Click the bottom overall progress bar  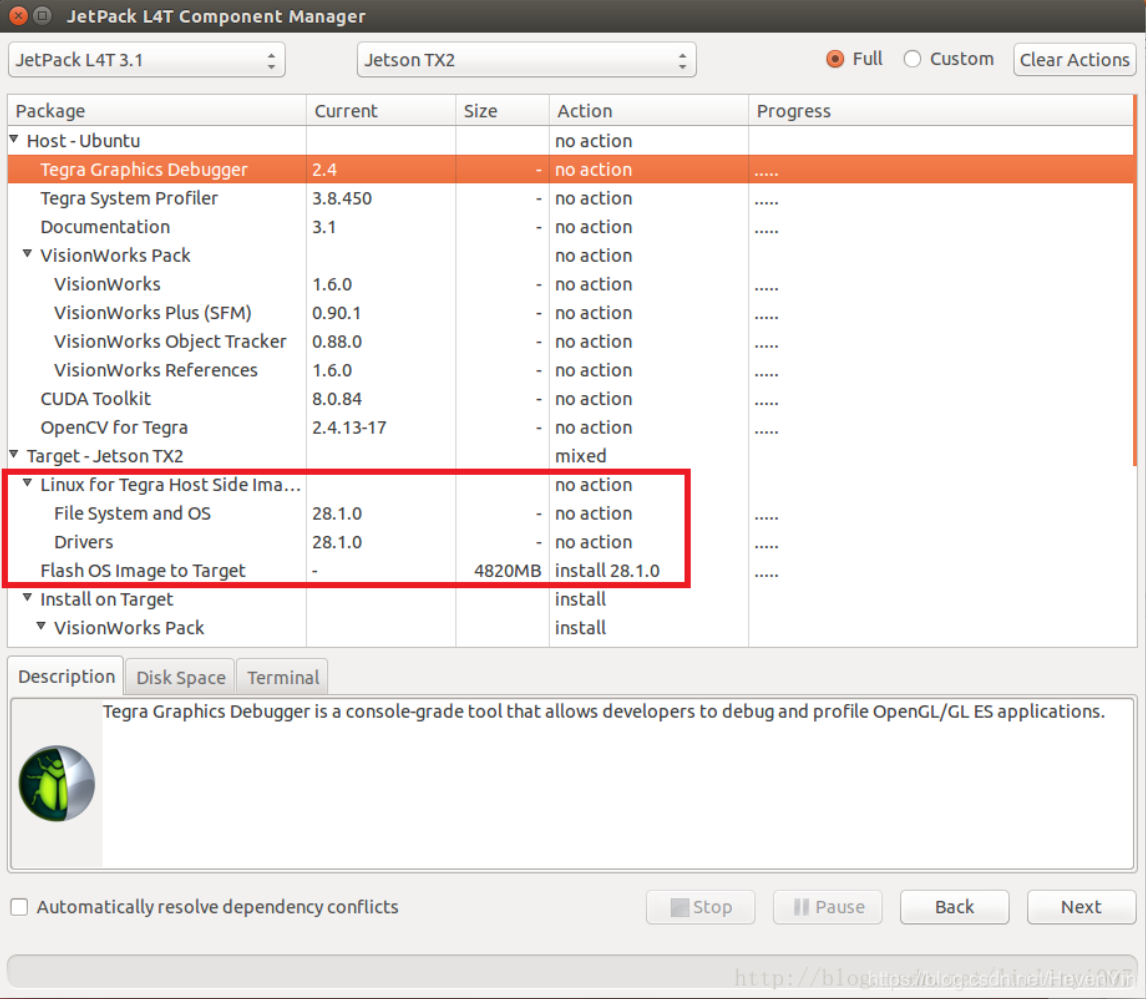coord(572,972)
